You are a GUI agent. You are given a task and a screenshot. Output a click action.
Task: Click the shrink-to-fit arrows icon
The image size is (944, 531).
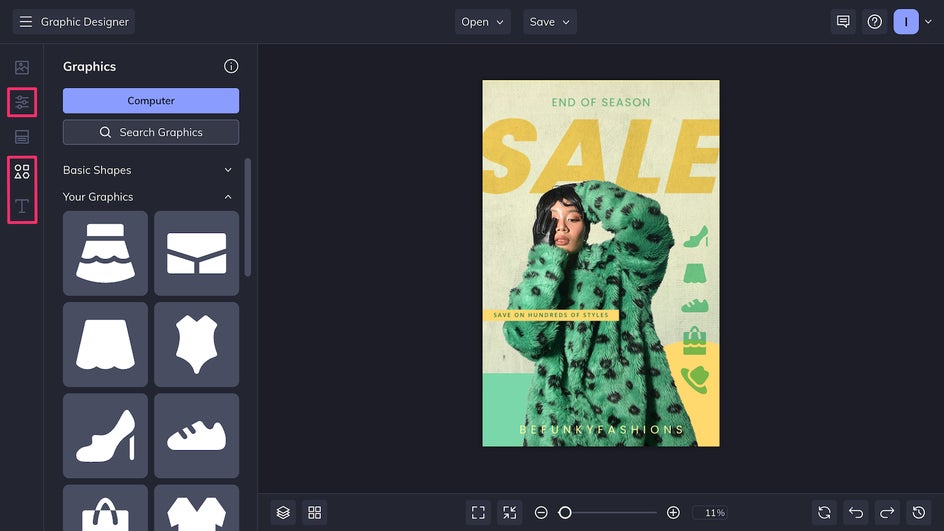coord(509,512)
